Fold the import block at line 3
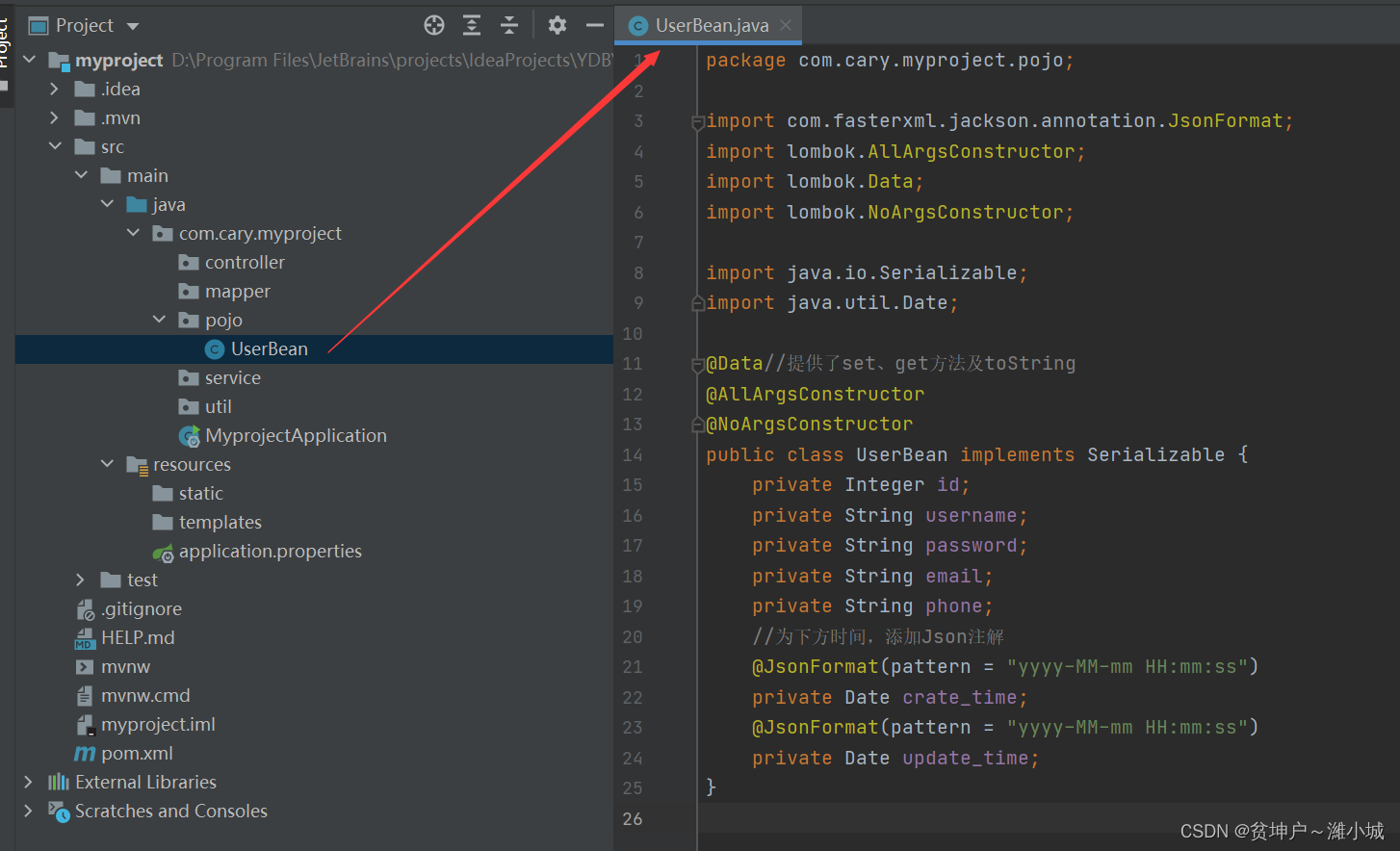This screenshot has width=1400, height=851. coord(698,122)
